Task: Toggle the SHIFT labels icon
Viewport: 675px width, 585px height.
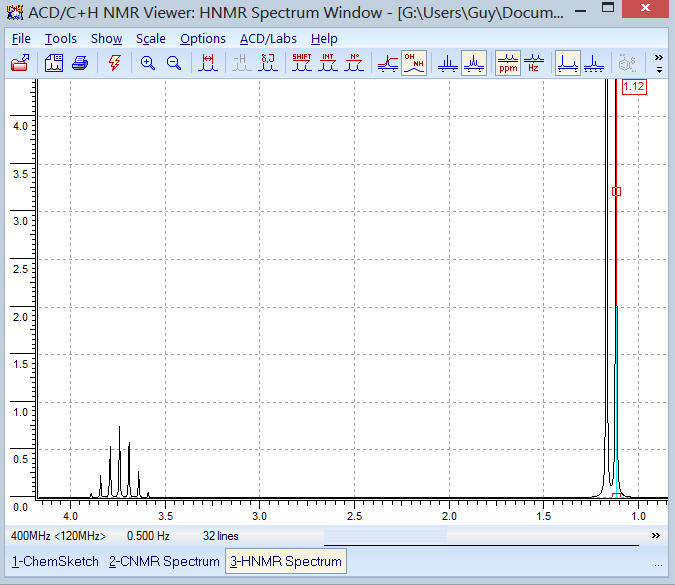Action: pos(302,63)
